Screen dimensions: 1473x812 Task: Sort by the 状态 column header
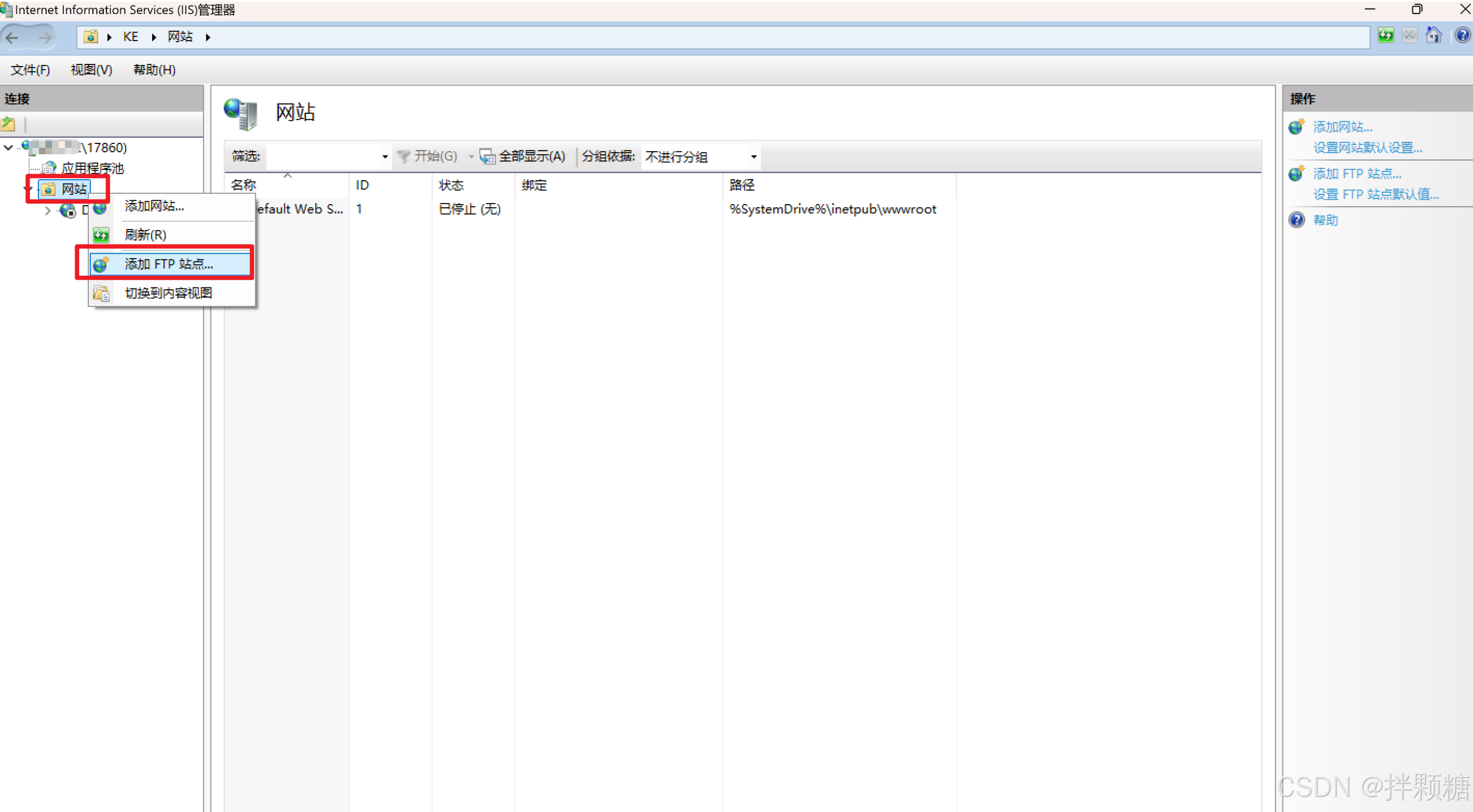click(x=451, y=185)
